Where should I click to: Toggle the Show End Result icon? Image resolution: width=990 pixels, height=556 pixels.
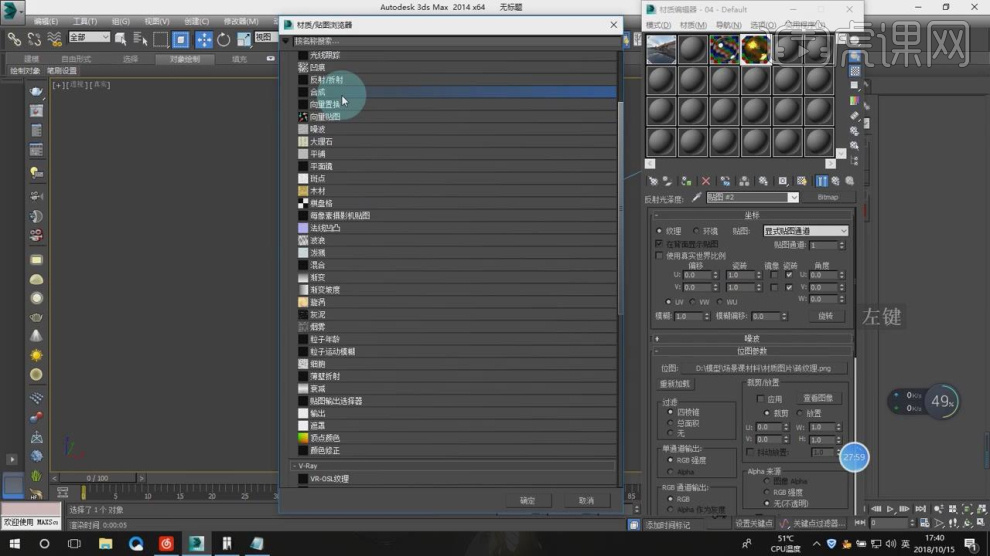pos(821,181)
